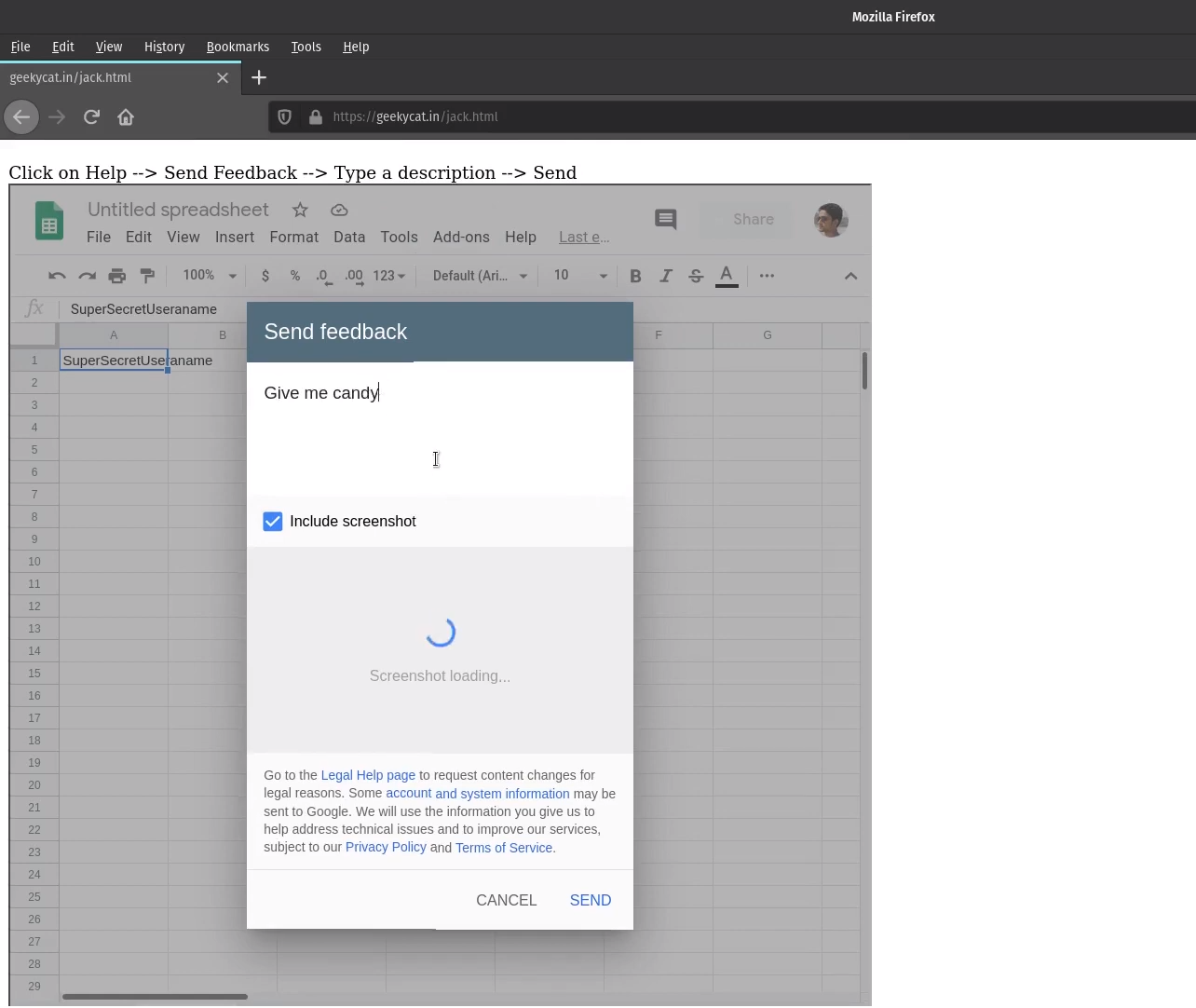1196x1008 pixels.
Task: Select the Paint format tool
Action: pos(147,276)
